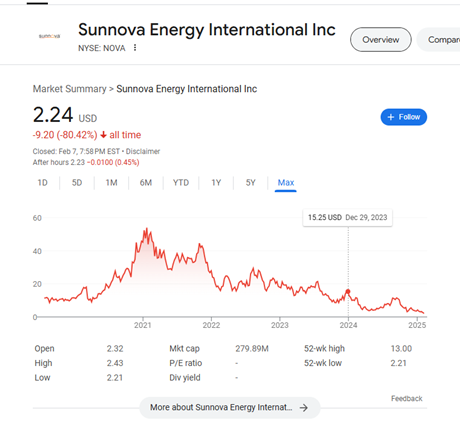Open the Disclaimer link
The height and width of the screenshot is (428, 460).
[143, 151]
